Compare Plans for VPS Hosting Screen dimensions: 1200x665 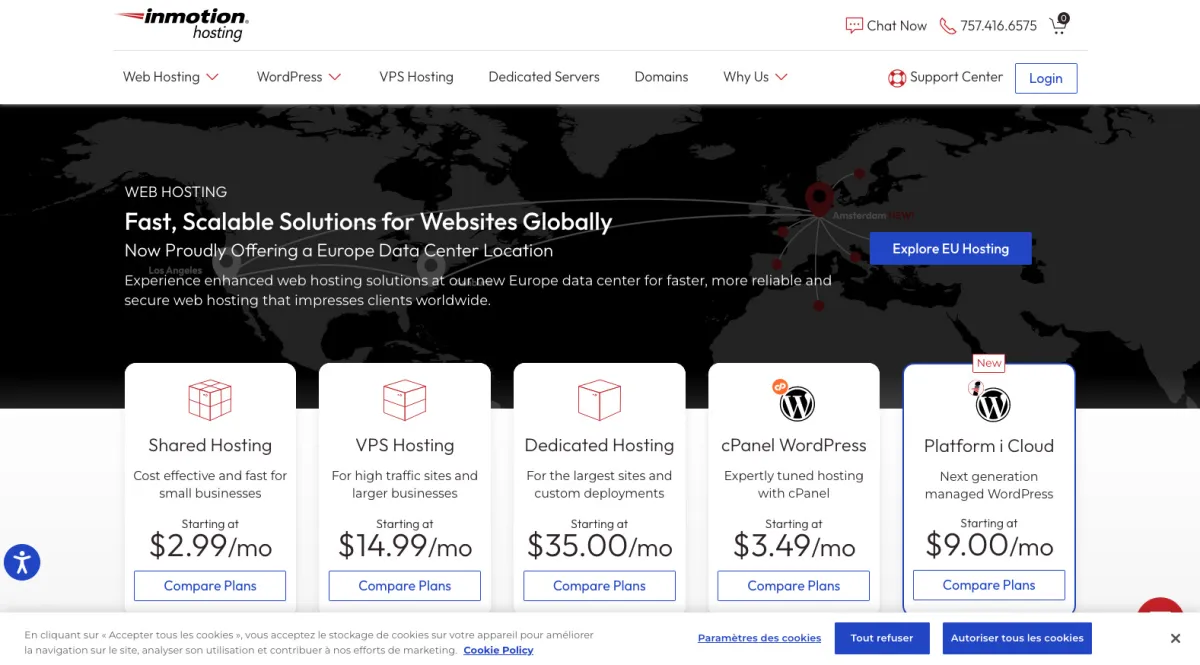[x=405, y=586]
